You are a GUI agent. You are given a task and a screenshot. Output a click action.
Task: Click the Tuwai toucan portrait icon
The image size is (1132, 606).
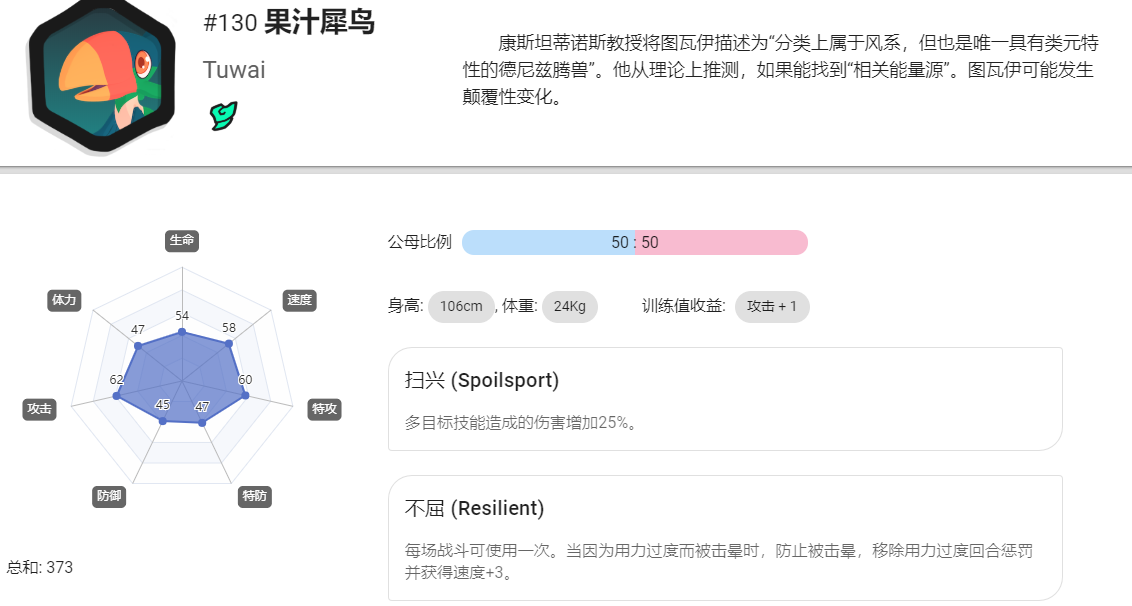(x=102, y=75)
